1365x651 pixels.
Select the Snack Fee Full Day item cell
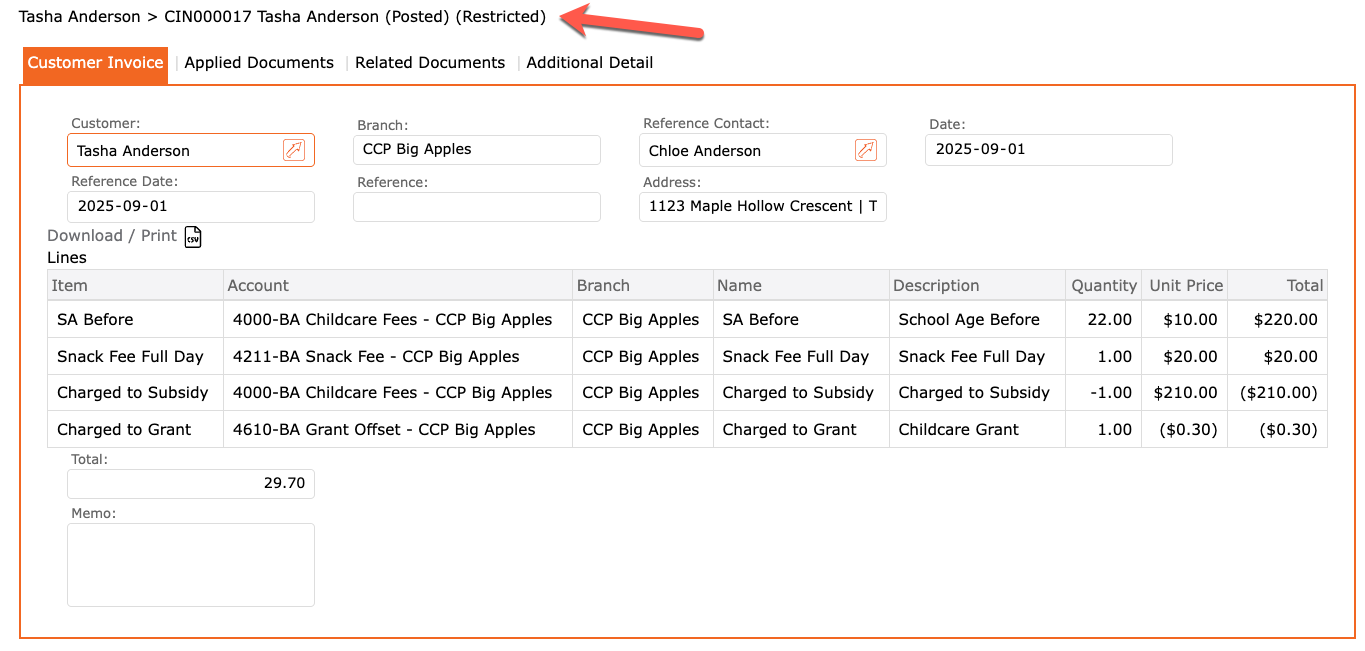point(136,357)
